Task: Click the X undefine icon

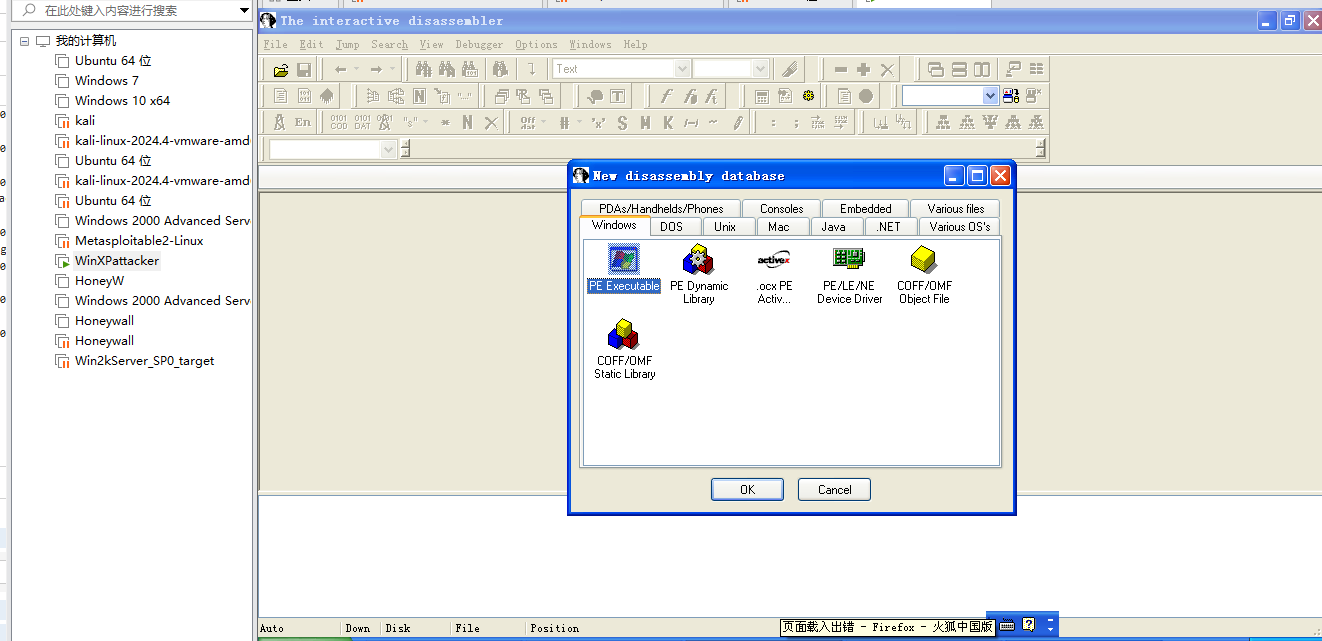Action: [490, 122]
